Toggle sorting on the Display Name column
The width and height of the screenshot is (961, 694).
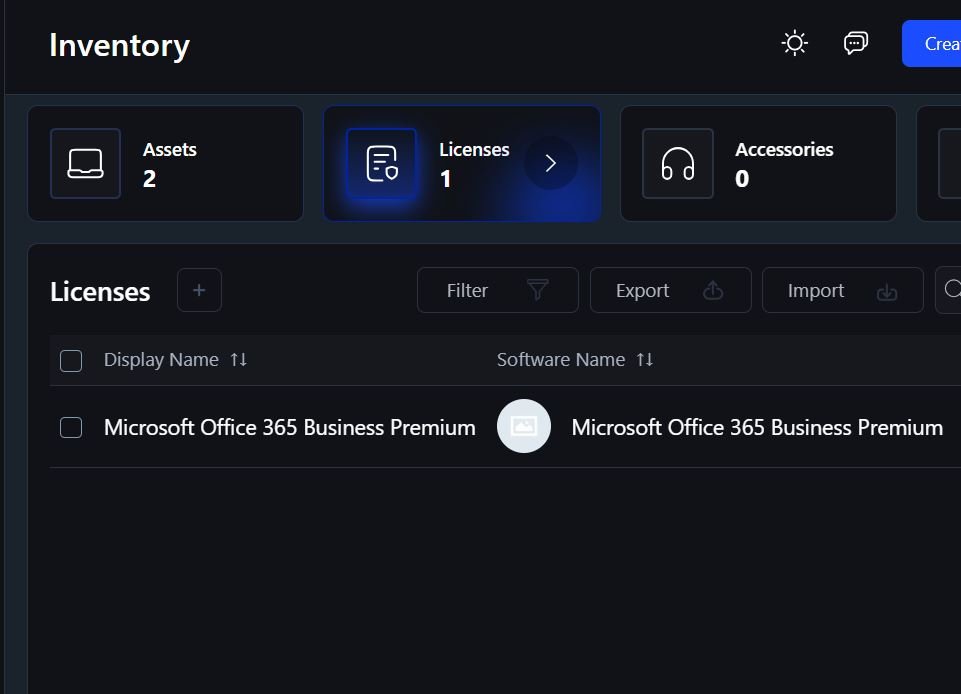(239, 359)
